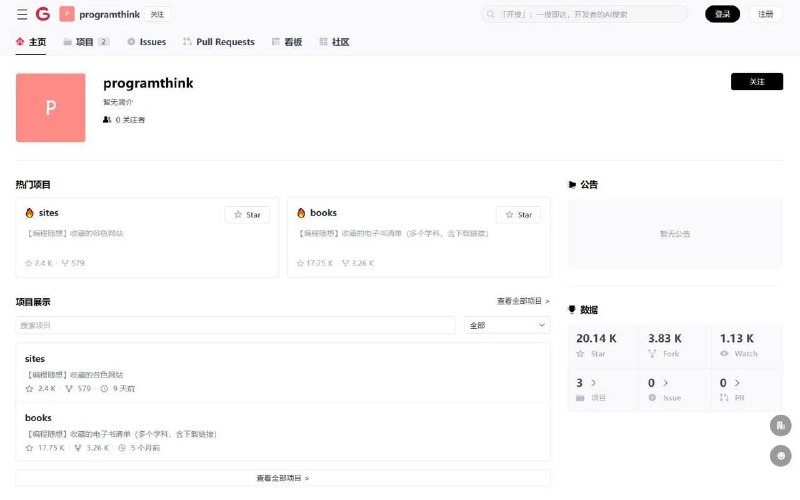Image resolution: width=800 pixels, height=500 pixels.
Task: Click the floating smiley feedback icon
Action: pyautogui.click(x=781, y=456)
